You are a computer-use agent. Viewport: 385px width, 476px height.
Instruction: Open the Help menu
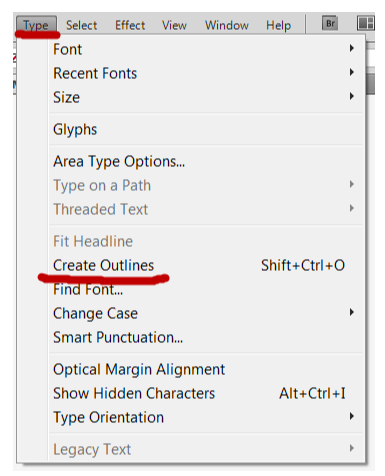click(x=279, y=25)
